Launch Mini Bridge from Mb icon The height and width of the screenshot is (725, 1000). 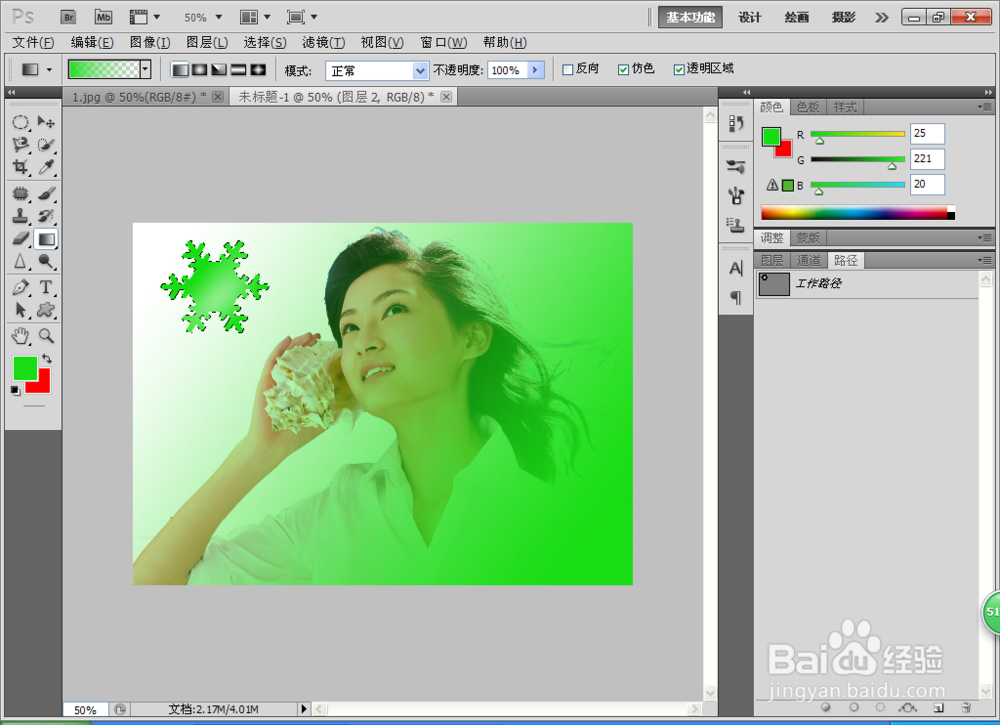coord(103,17)
